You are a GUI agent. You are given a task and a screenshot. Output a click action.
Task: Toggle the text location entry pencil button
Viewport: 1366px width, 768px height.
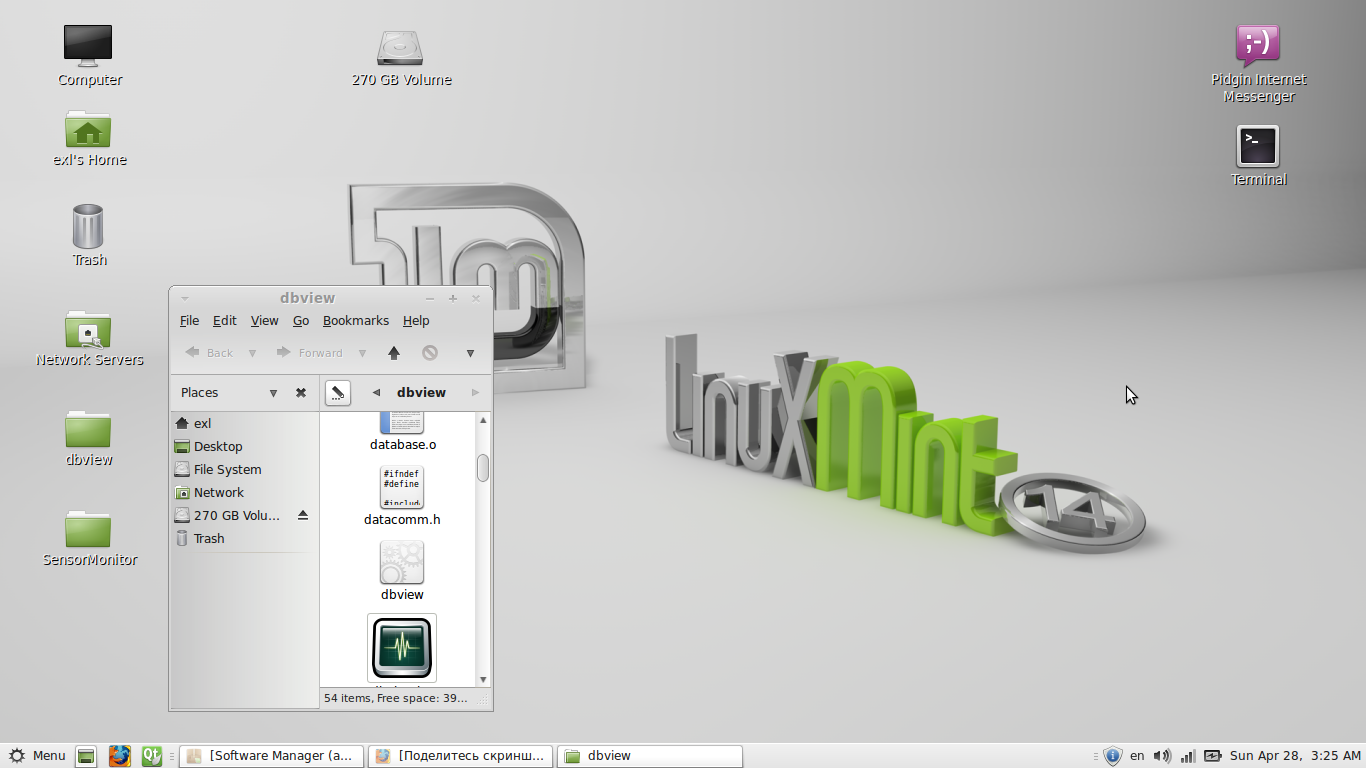pyautogui.click(x=338, y=393)
